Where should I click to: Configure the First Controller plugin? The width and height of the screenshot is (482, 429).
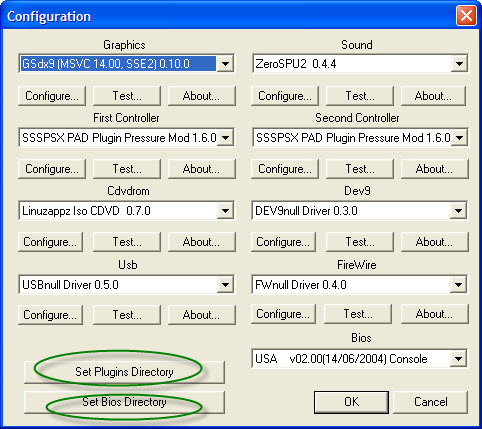52,169
